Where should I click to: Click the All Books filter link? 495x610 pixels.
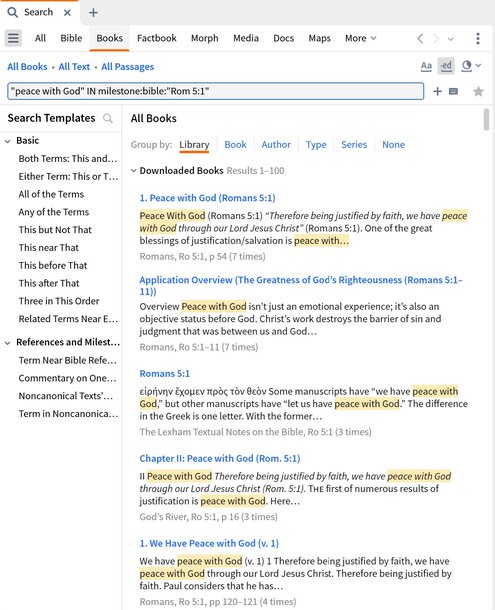click(x=27, y=67)
